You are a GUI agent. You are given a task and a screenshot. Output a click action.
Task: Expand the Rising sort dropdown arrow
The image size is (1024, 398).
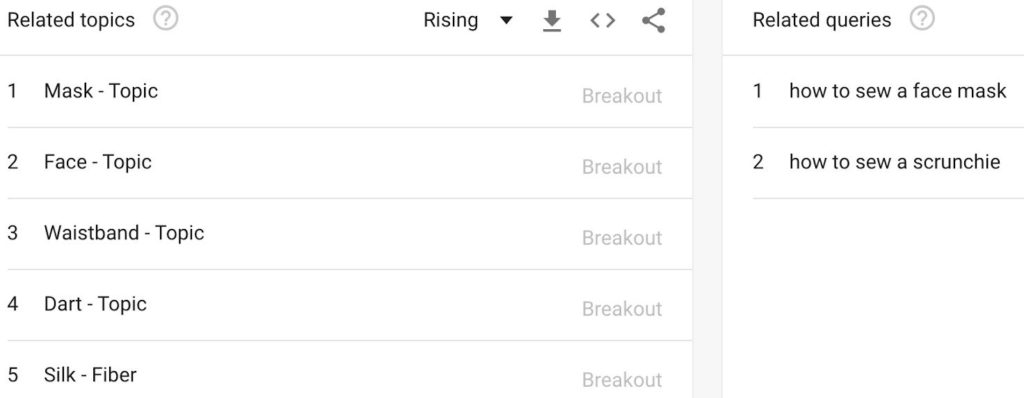click(505, 20)
